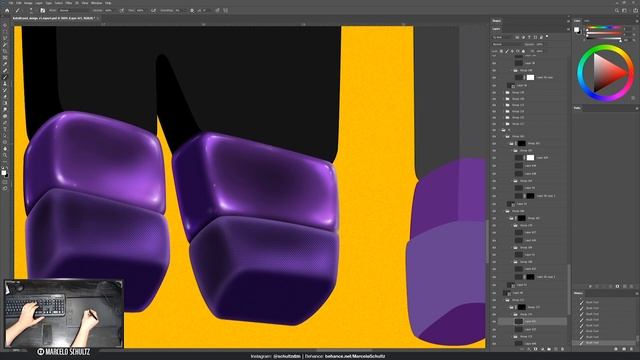The height and width of the screenshot is (360, 640).
Task: Open the workspace switcher icon
Action: click(x=624, y=10)
